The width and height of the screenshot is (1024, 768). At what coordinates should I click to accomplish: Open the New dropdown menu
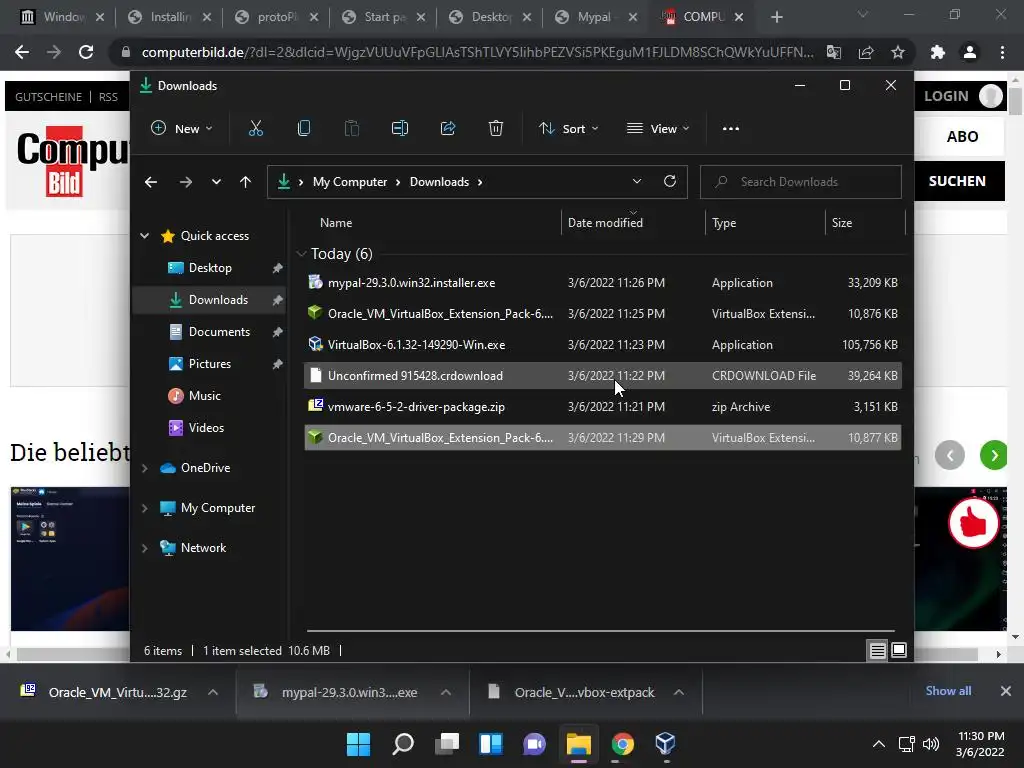(x=182, y=129)
